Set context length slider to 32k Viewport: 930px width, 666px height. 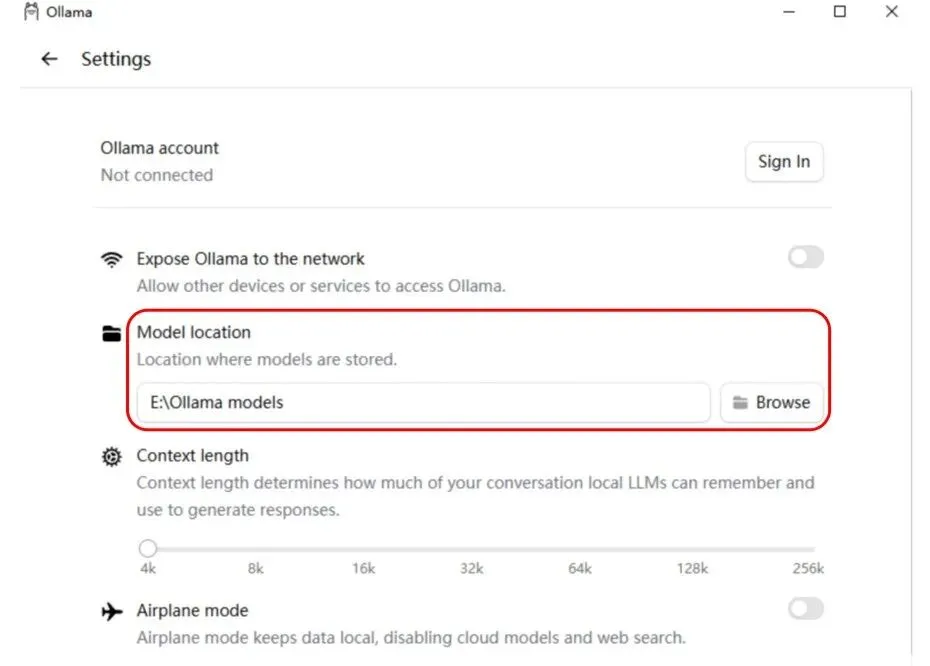click(x=471, y=549)
